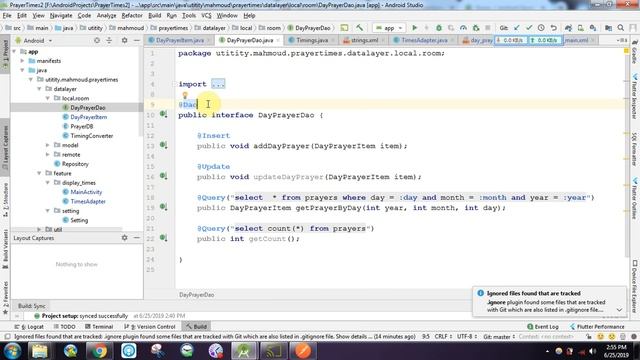
Task: Hide the project panel with minus icon
Action: 137,40
